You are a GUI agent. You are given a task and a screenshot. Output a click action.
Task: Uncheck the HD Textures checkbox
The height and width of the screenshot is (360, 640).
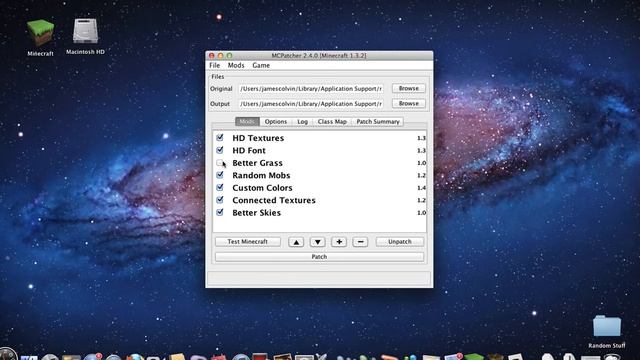tap(220, 138)
